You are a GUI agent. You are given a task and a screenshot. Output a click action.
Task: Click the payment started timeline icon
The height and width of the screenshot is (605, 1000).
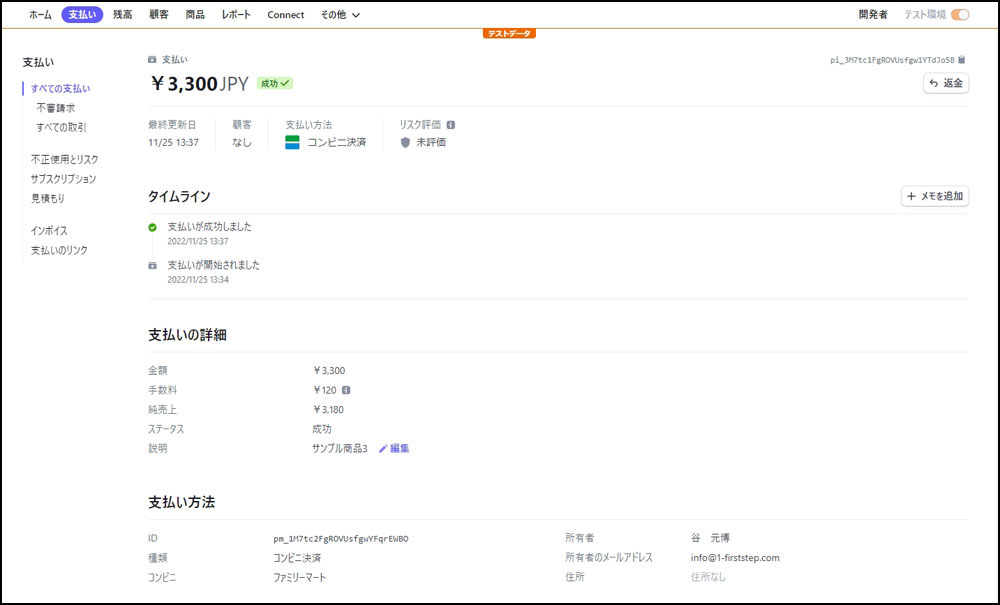(x=153, y=266)
